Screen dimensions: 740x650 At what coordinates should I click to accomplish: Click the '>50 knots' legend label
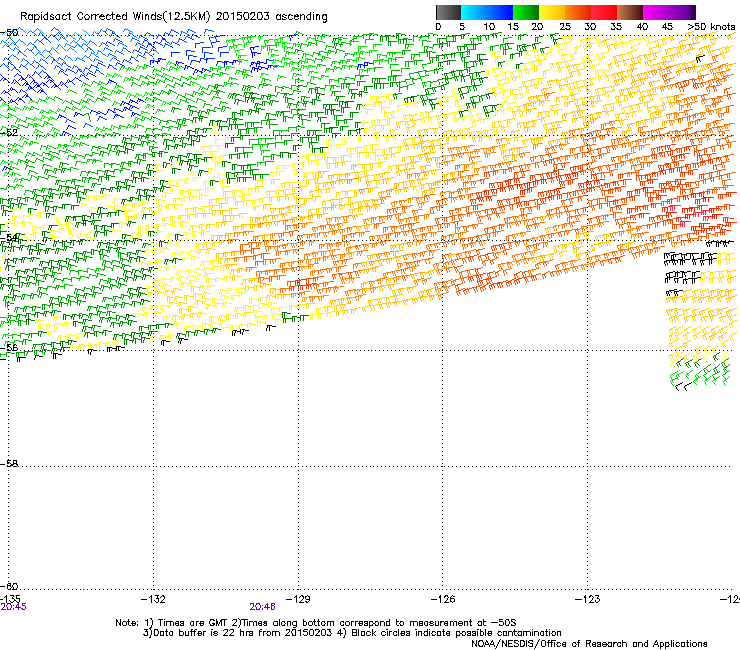711,27
